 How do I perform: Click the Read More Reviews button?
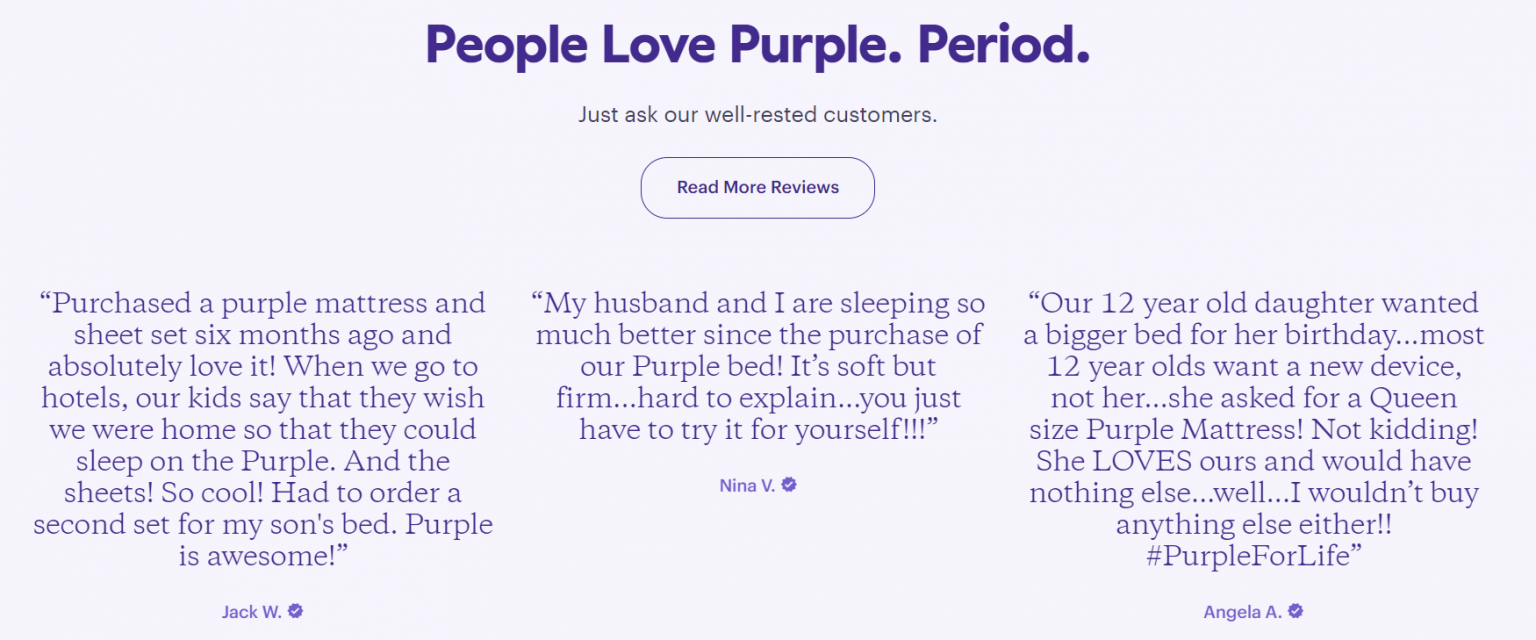[x=757, y=188]
